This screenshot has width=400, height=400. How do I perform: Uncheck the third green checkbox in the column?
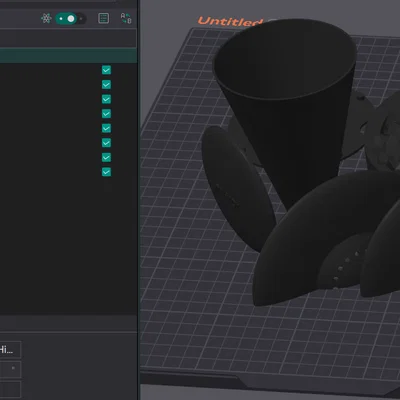point(106,99)
